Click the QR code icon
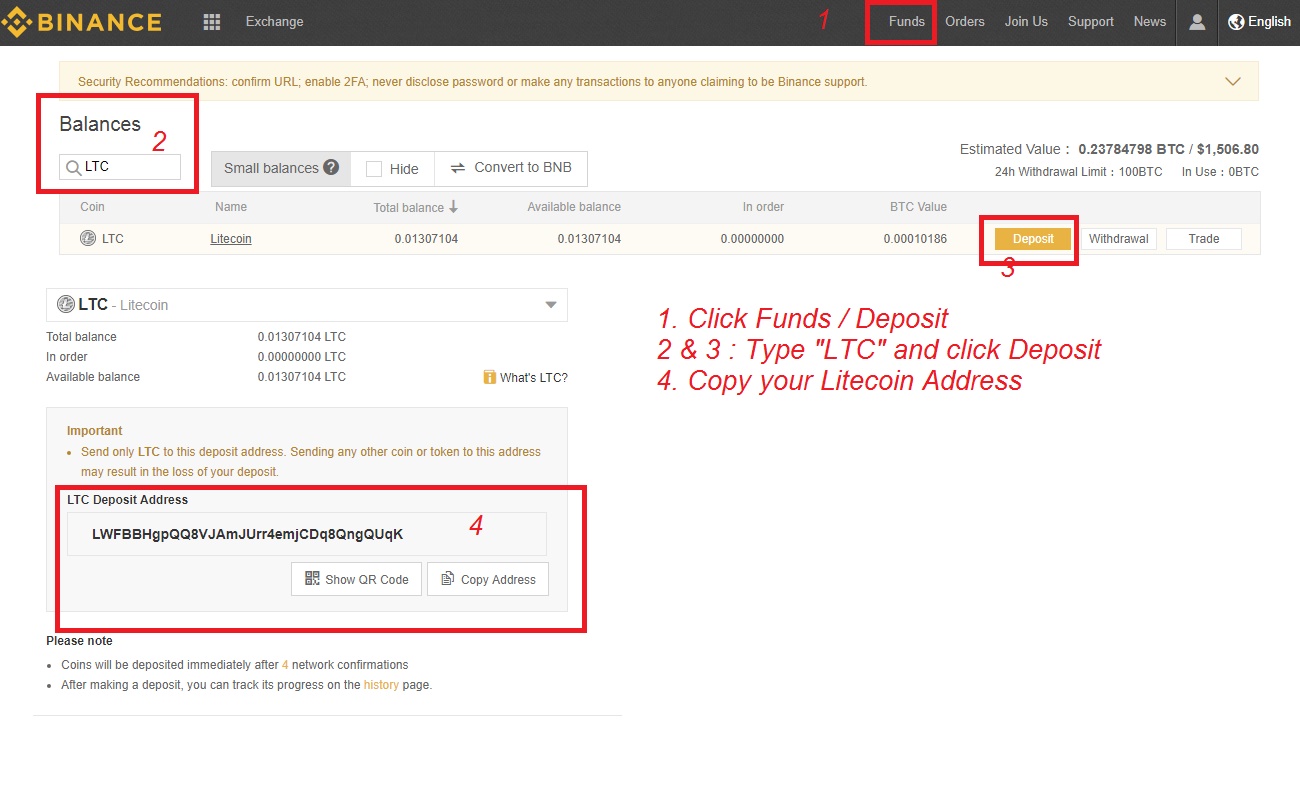The height and width of the screenshot is (796, 1300). coord(312,579)
